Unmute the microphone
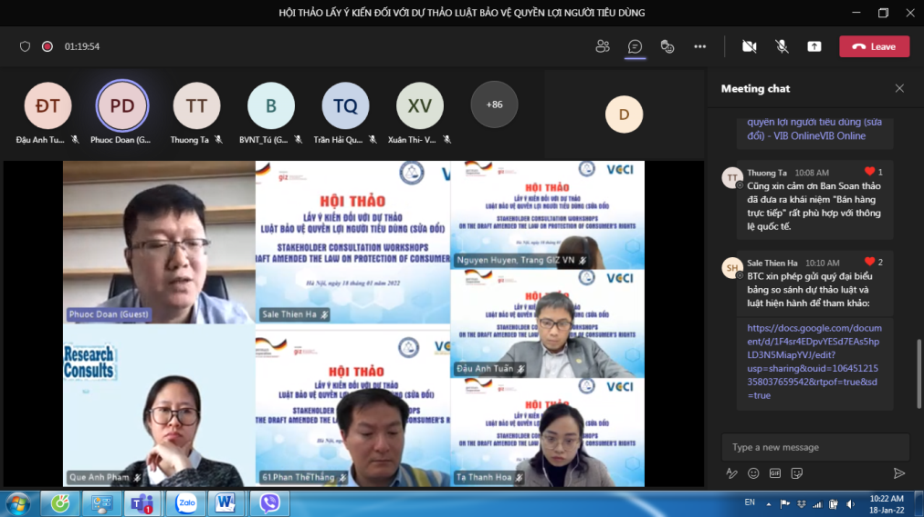 click(782, 46)
